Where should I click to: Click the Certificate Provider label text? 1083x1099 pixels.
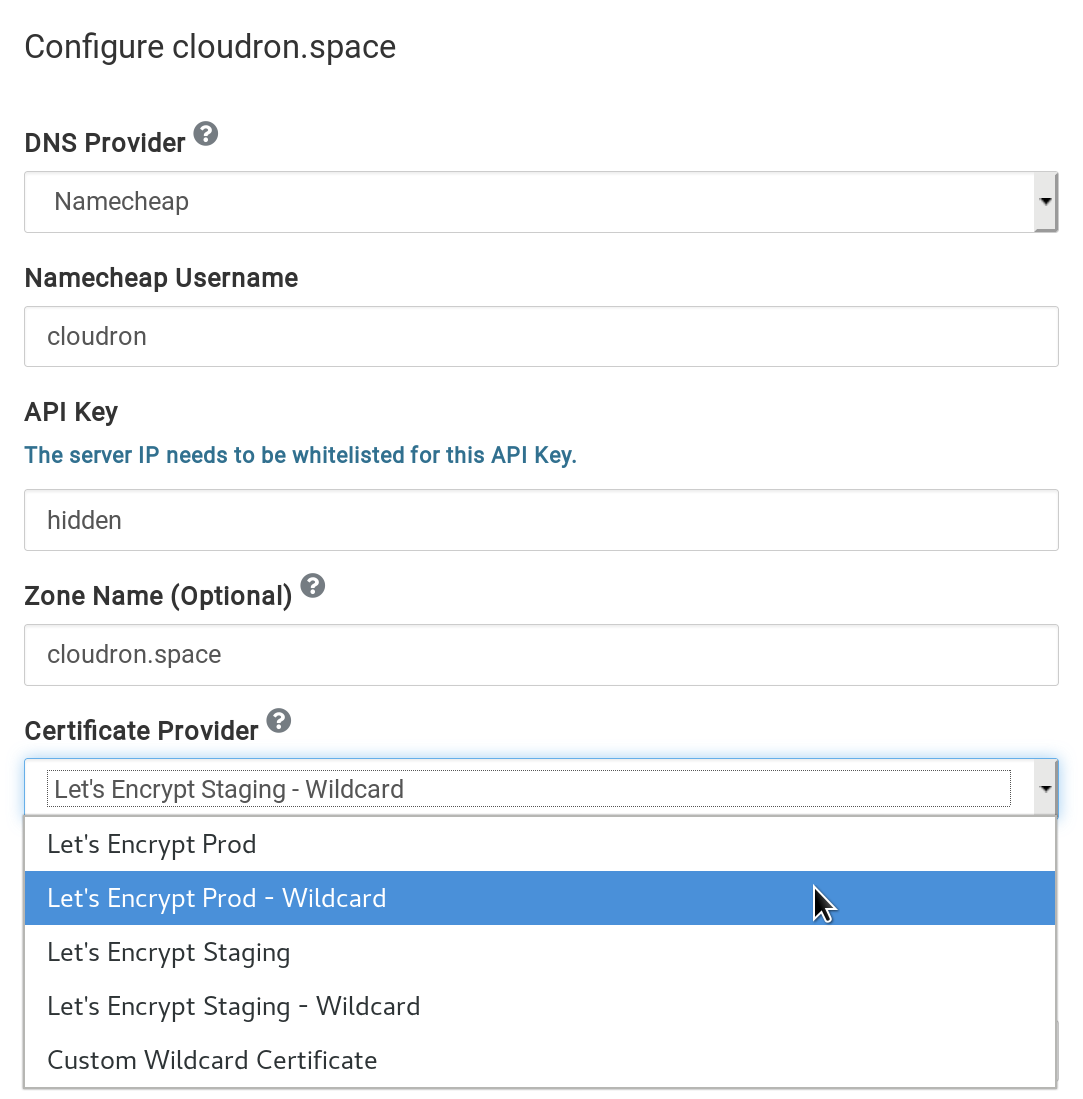[141, 731]
